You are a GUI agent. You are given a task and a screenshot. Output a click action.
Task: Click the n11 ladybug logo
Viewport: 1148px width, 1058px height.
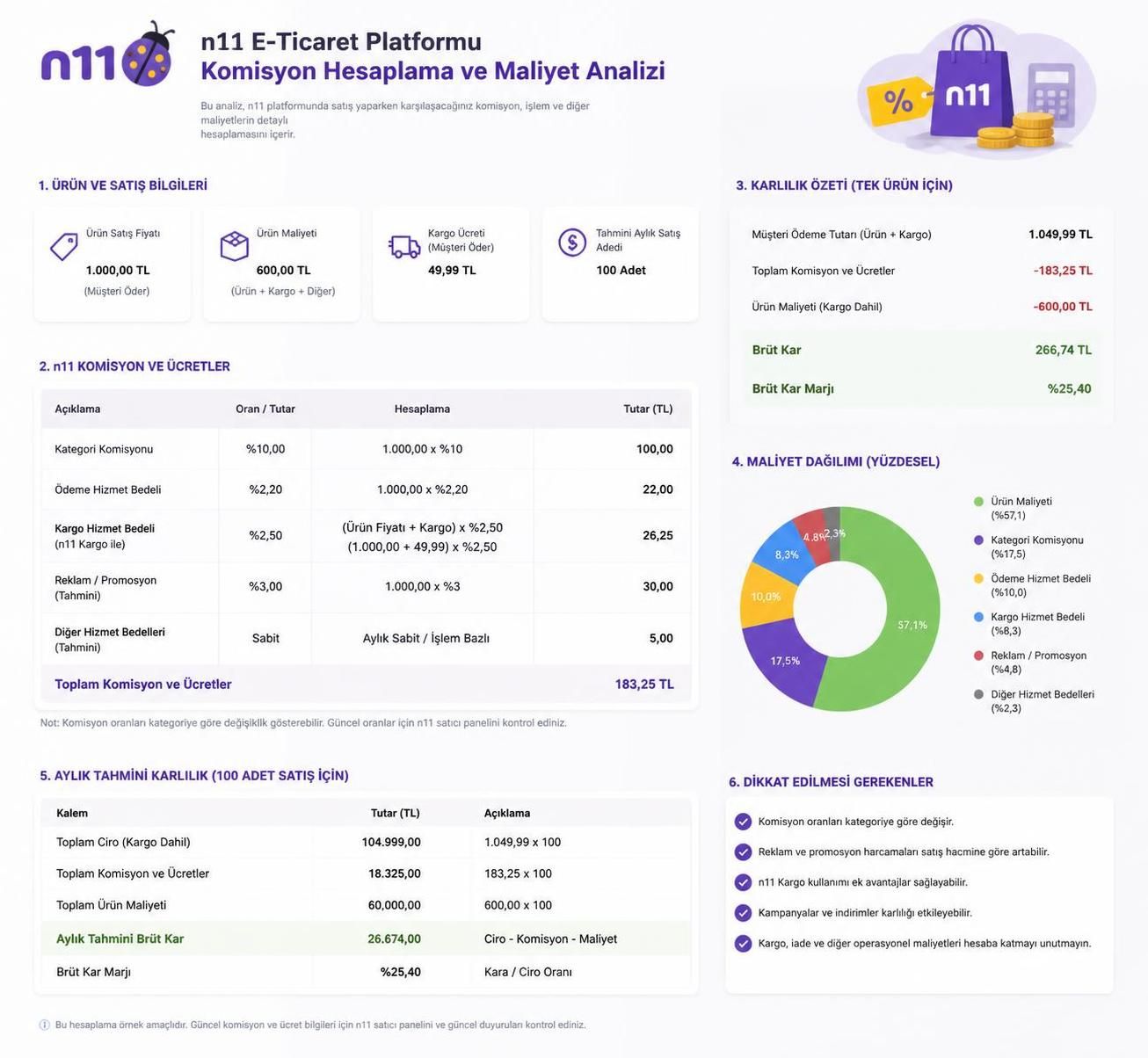(x=108, y=55)
